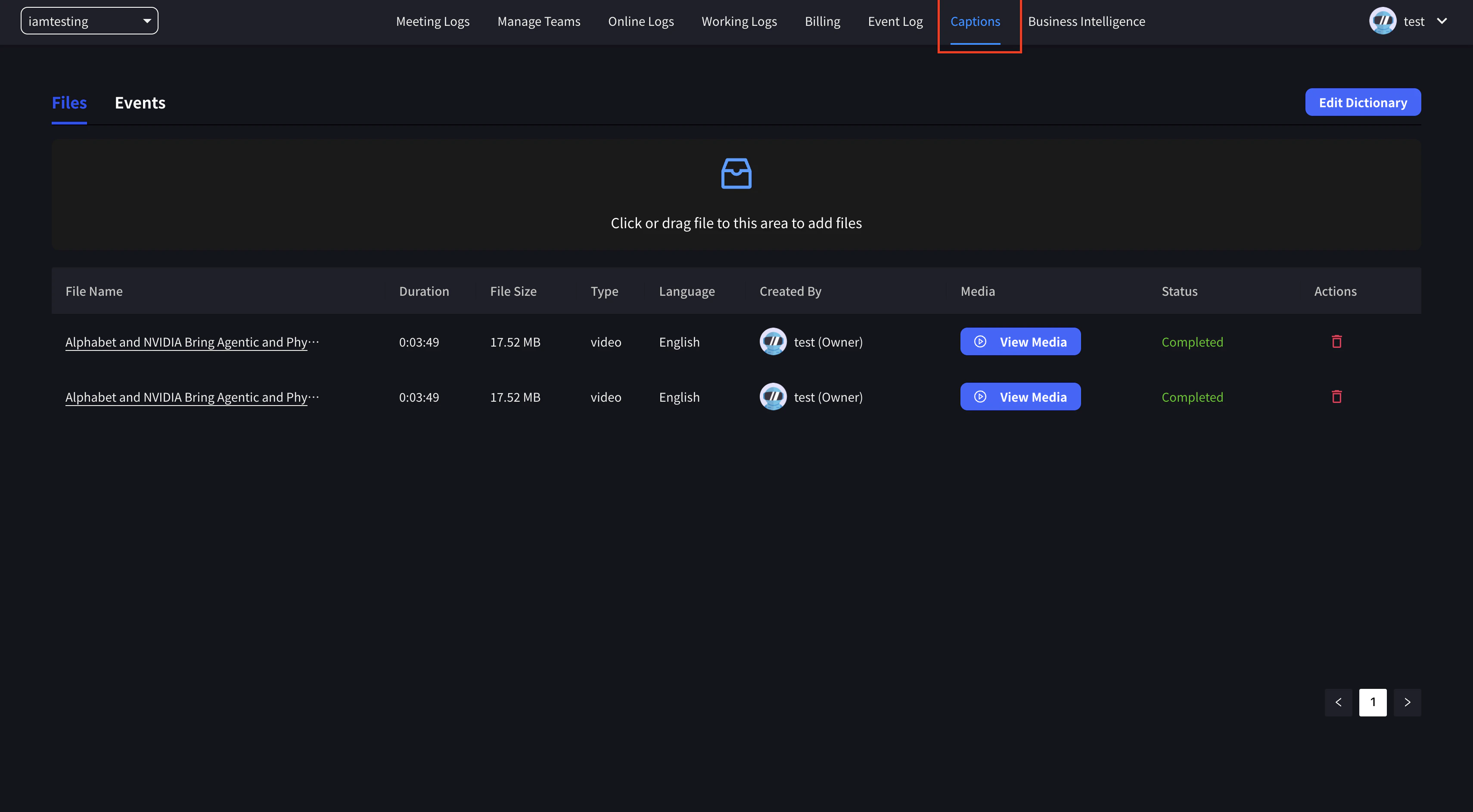The width and height of the screenshot is (1473, 812).
Task: Switch to the Events tab
Action: [140, 103]
